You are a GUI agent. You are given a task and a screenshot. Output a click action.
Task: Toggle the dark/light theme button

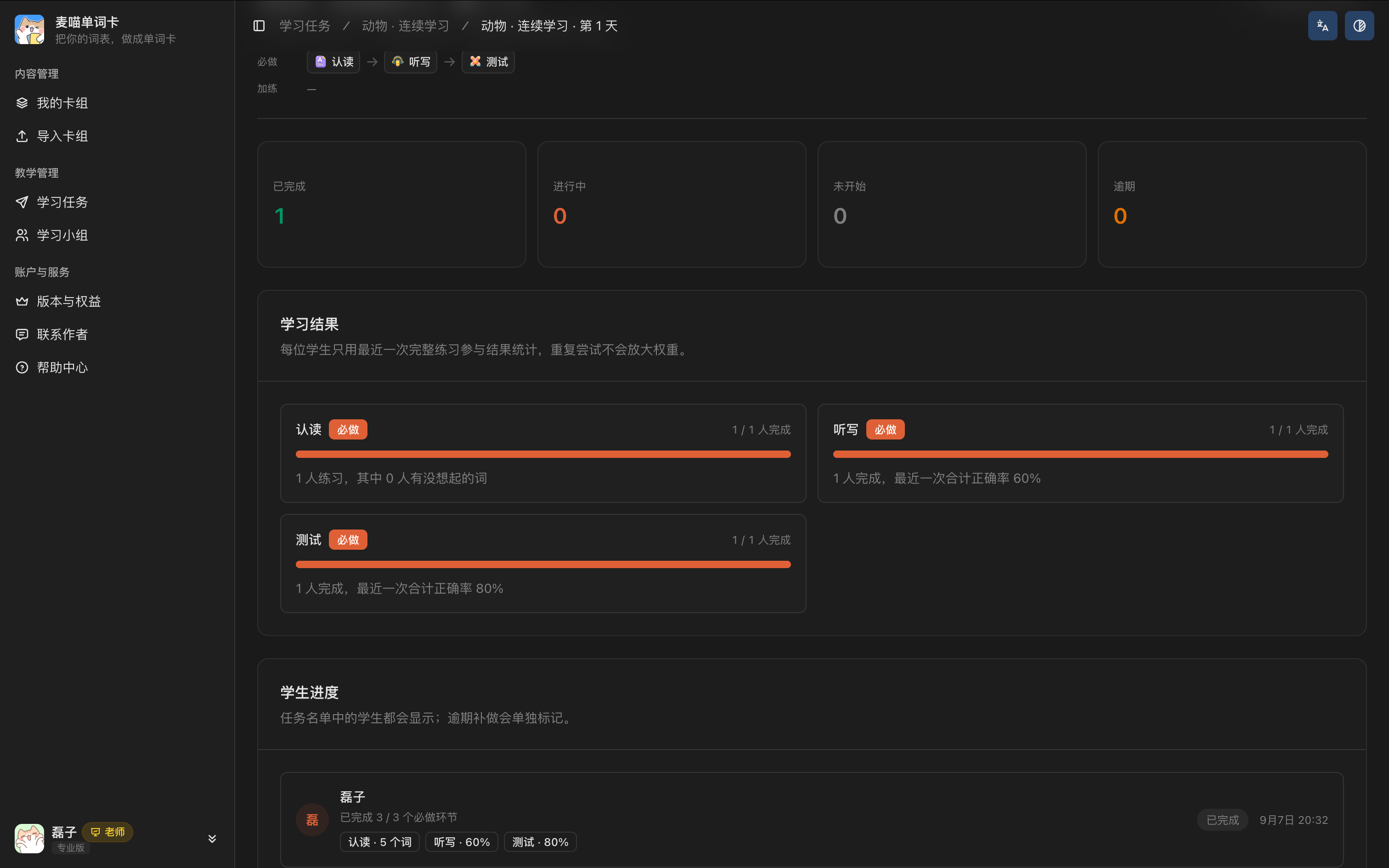(x=1359, y=26)
